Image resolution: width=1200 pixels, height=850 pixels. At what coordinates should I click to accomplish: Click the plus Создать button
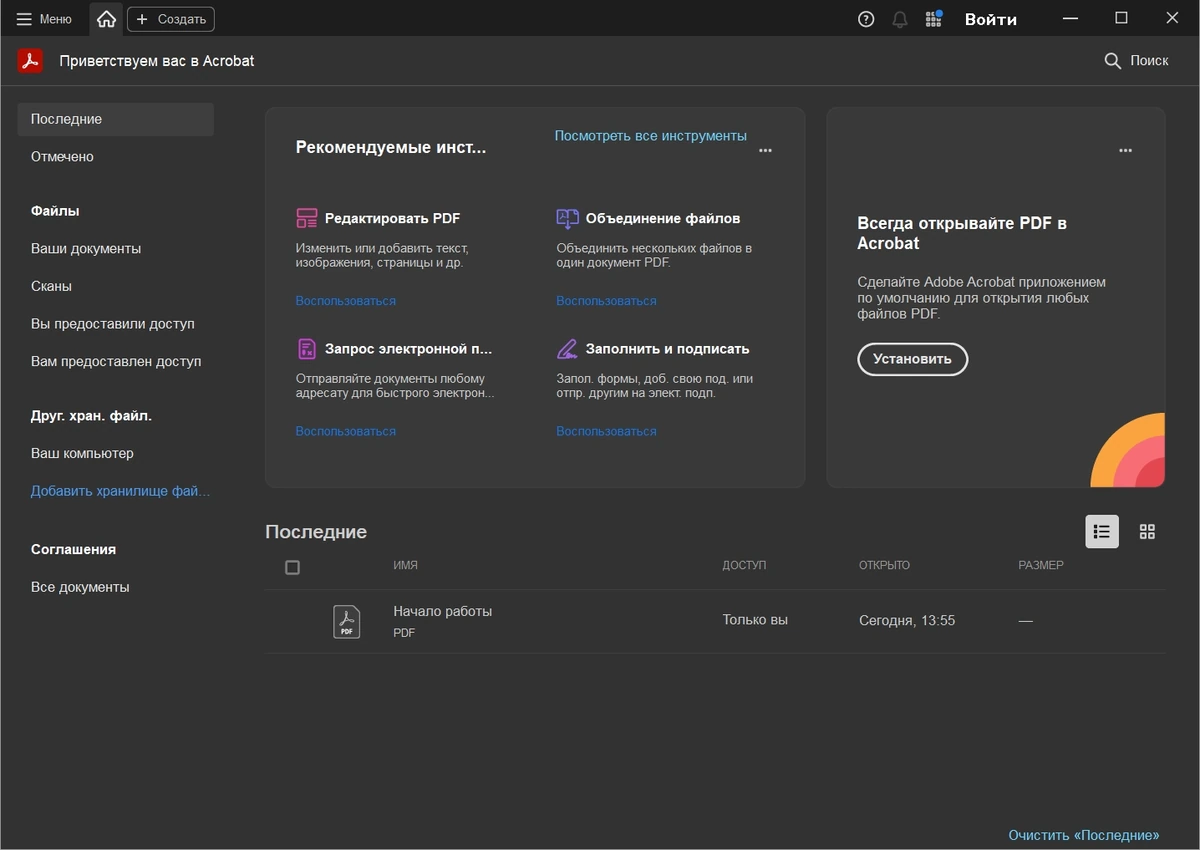pos(171,19)
